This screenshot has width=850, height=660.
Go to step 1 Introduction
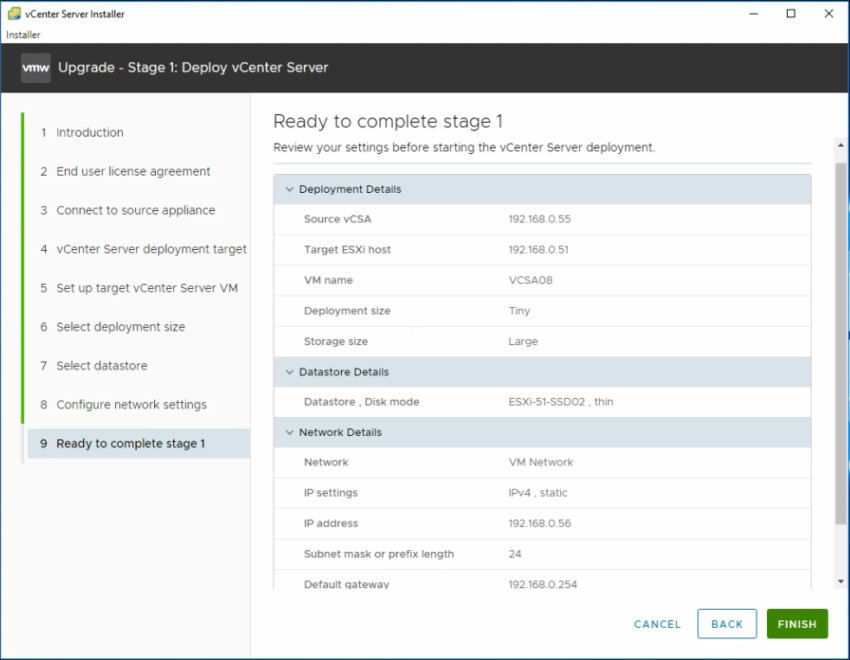tap(89, 133)
